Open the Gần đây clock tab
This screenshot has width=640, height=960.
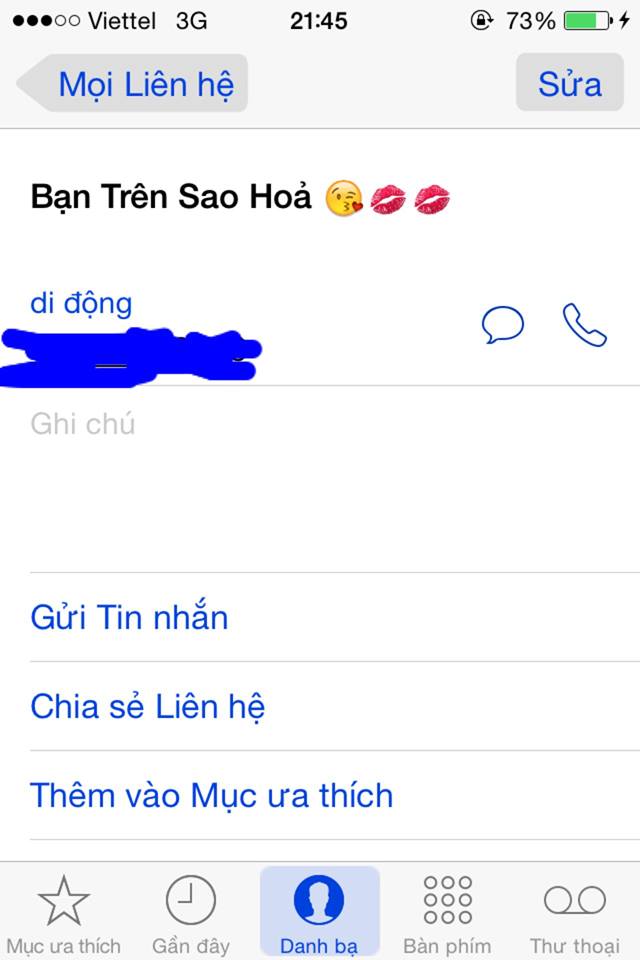click(x=191, y=913)
